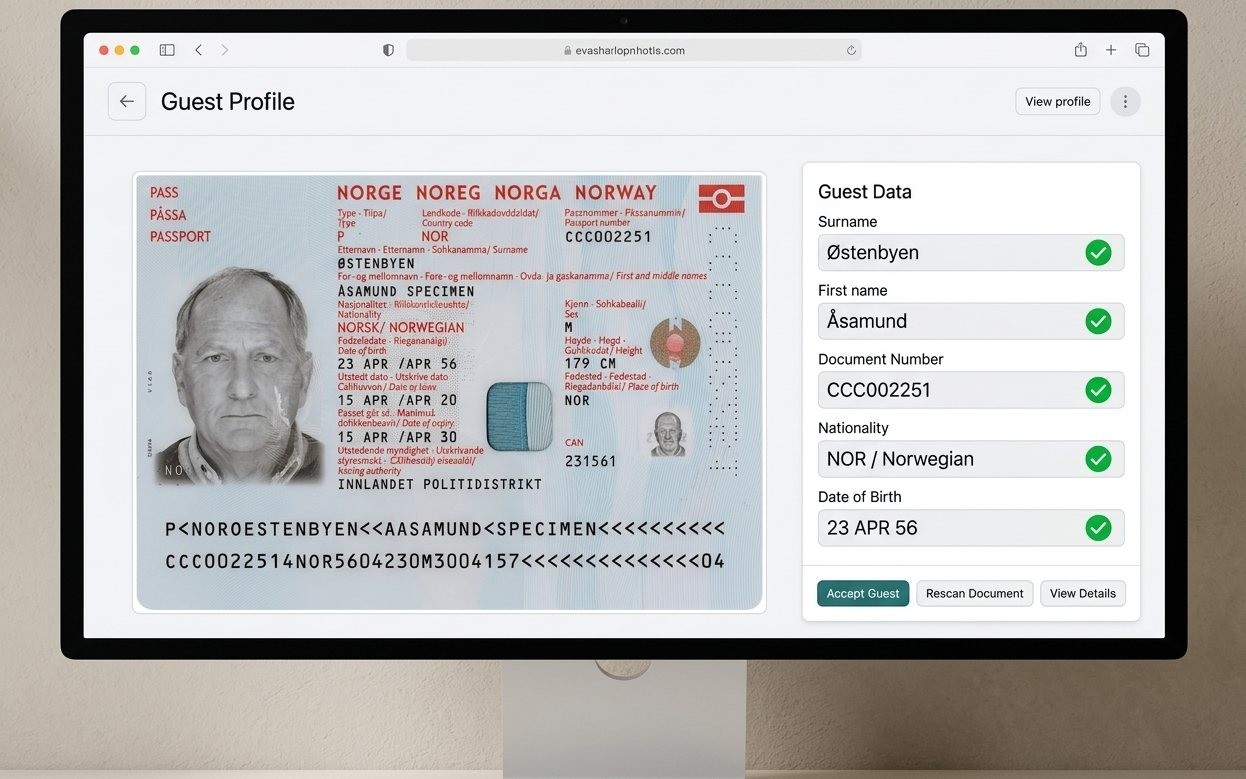Click the browser forward chevron

pyautogui.click(x=224, y=50)
